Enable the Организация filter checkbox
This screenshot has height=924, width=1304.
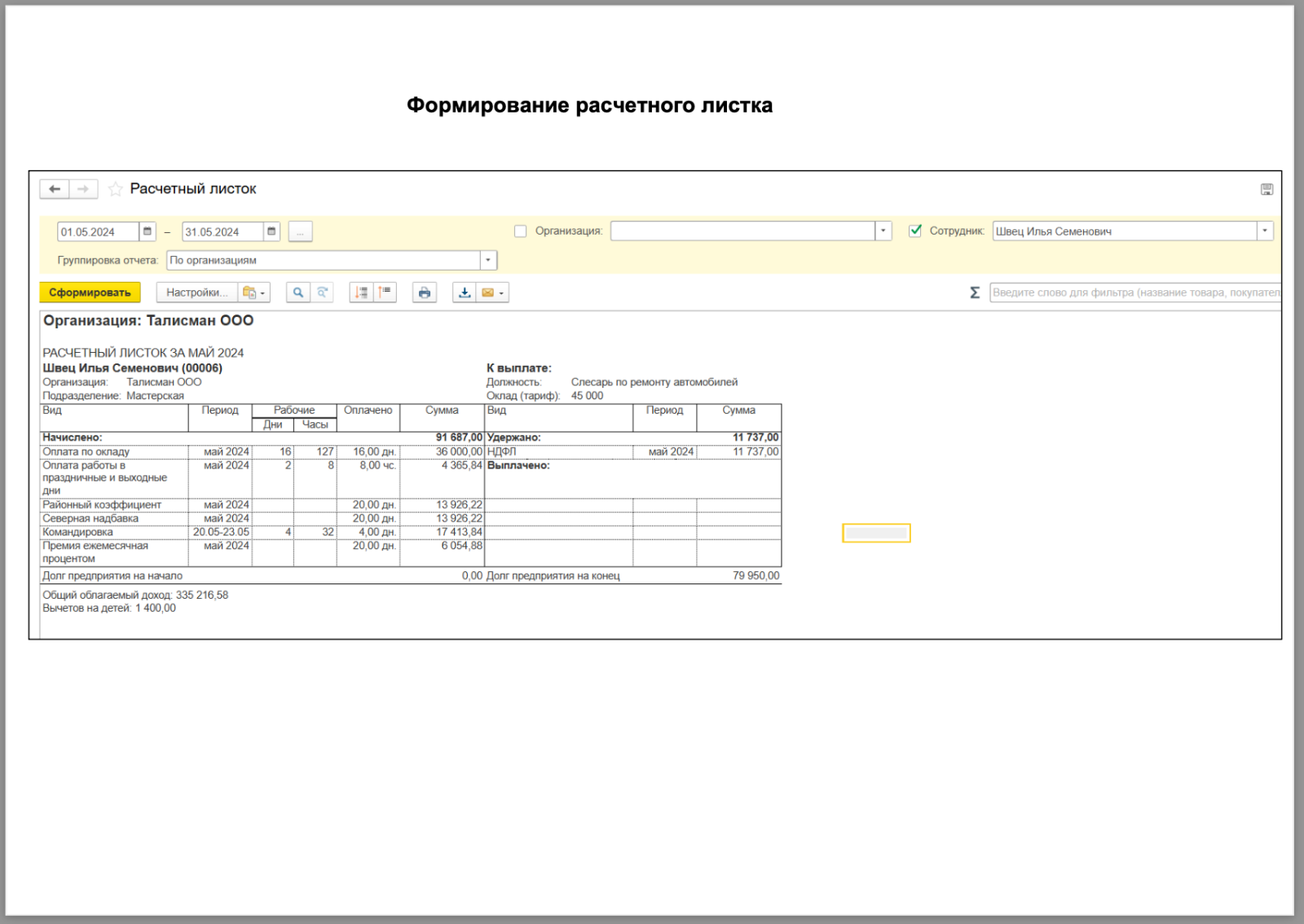pyautogui.click(x=520, y=231)
